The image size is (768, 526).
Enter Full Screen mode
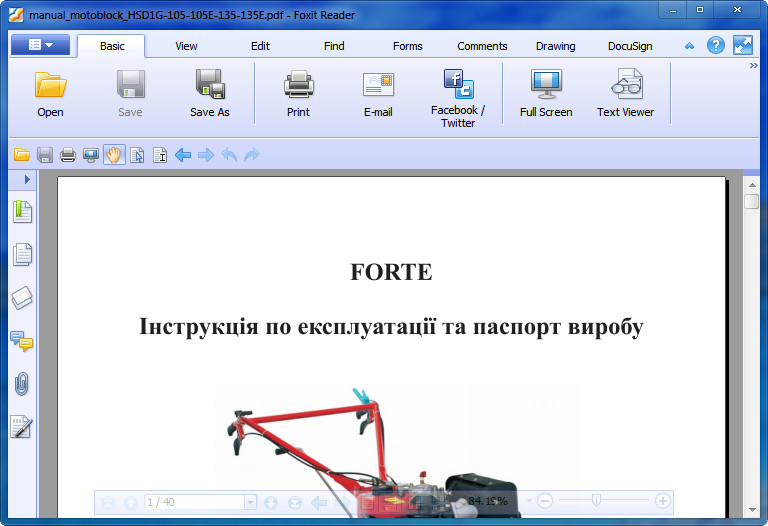[546, 94]
